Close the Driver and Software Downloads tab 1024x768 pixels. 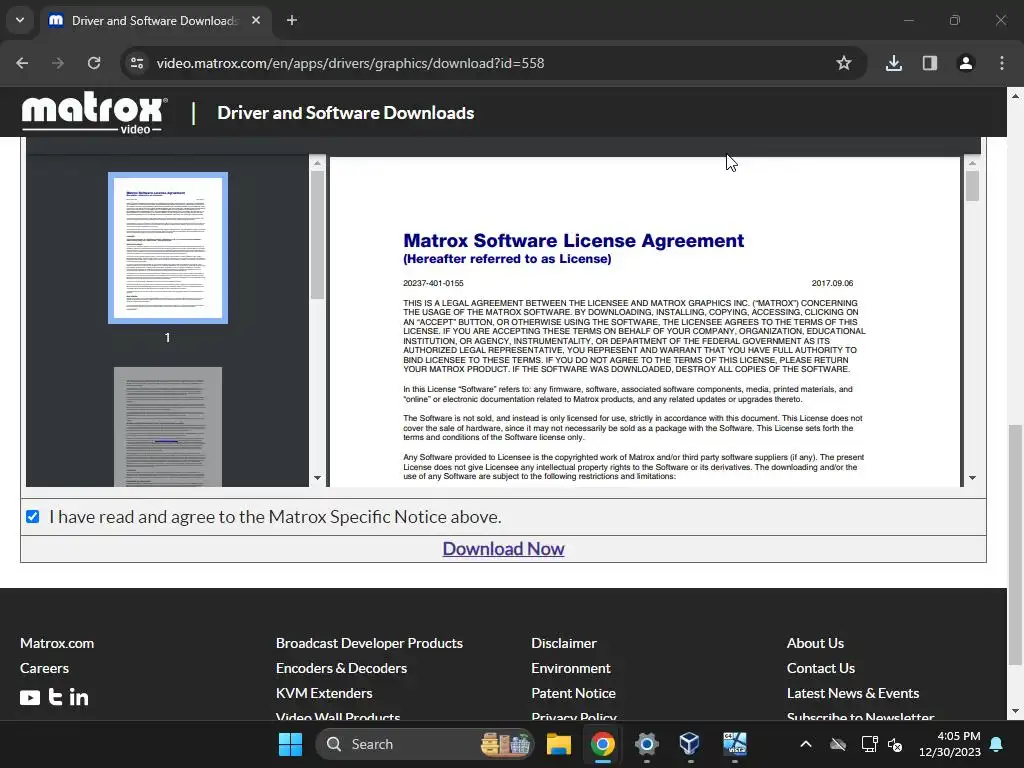[256, 20]
